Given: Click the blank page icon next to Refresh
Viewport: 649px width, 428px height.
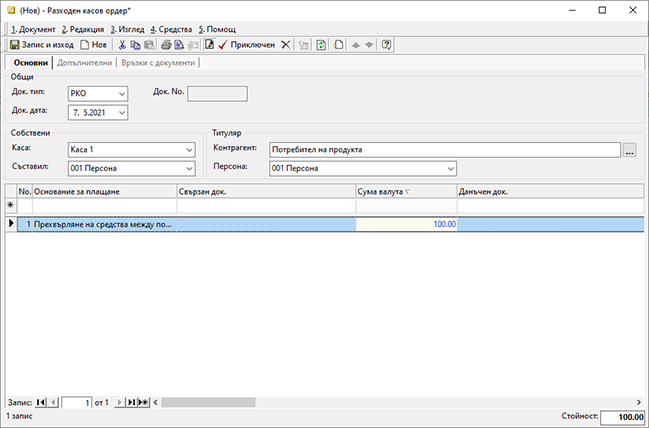Looking at the screenshot, I should pyautogui.click(x=339, y=45).
